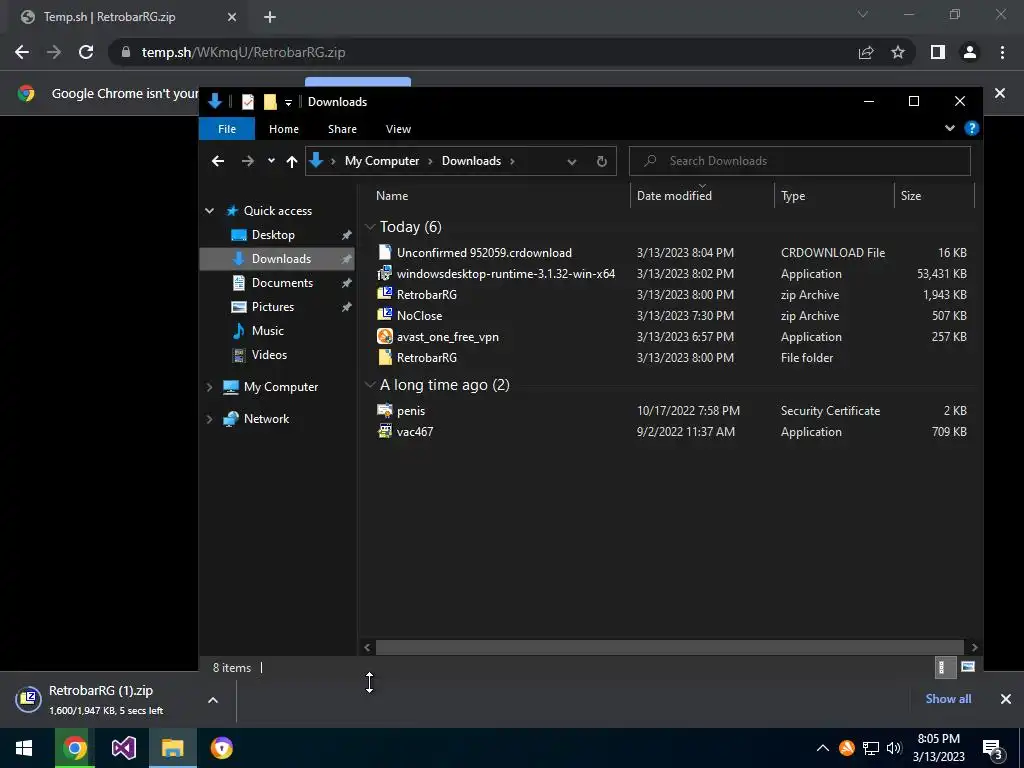Screen dimensions: 1024x768
Task: Open Chrome three-dot menu
Action: coord(1002,52)
